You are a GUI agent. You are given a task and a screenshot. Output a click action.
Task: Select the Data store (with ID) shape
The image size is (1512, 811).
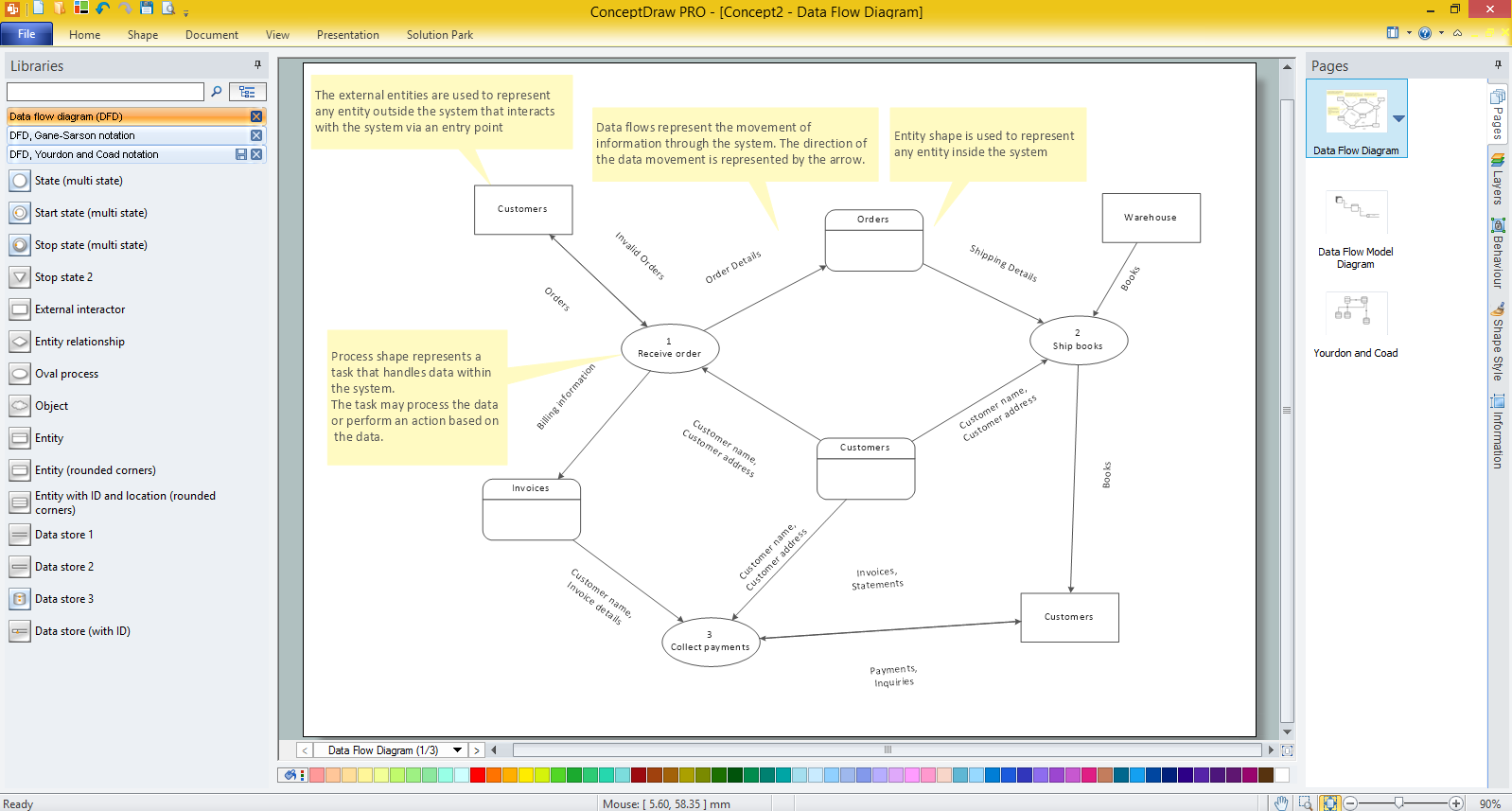tap(20, 631)
